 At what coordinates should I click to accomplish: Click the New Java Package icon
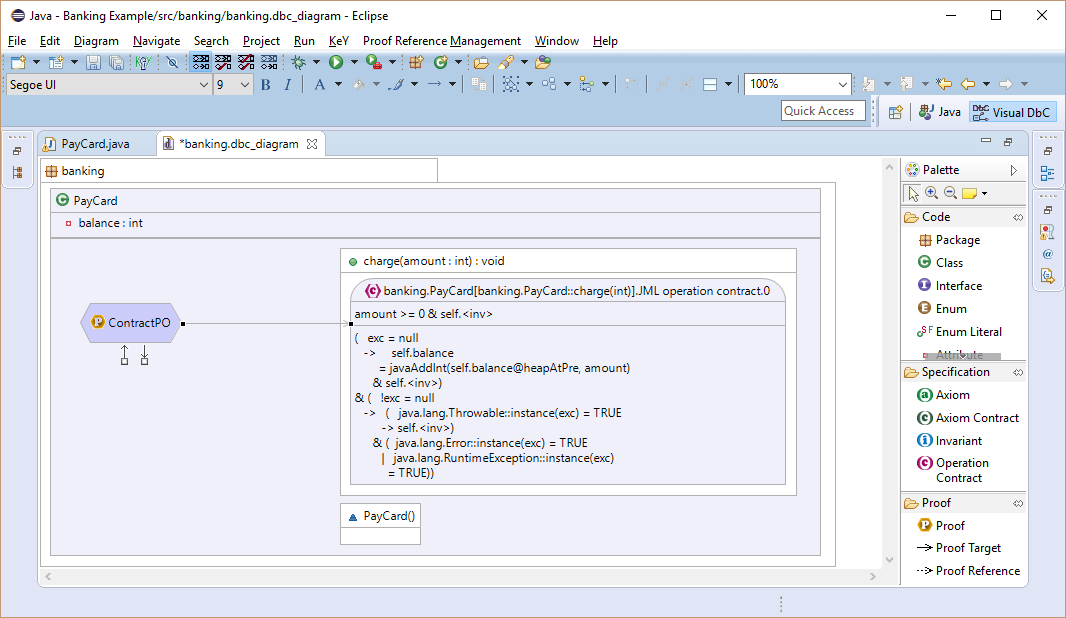(x=416, y=63)
